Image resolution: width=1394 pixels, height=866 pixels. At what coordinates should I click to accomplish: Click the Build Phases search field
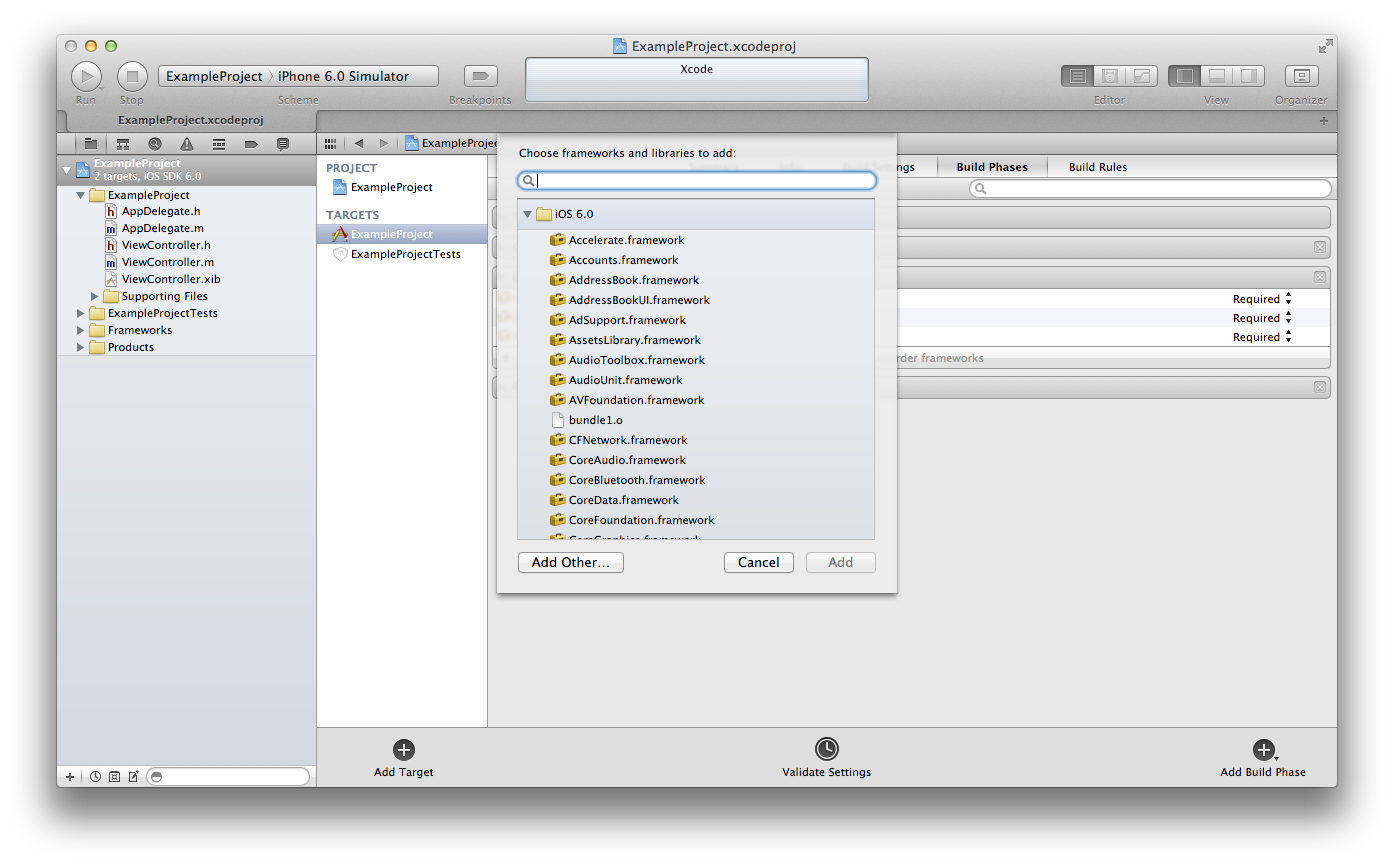(1150, 189)
